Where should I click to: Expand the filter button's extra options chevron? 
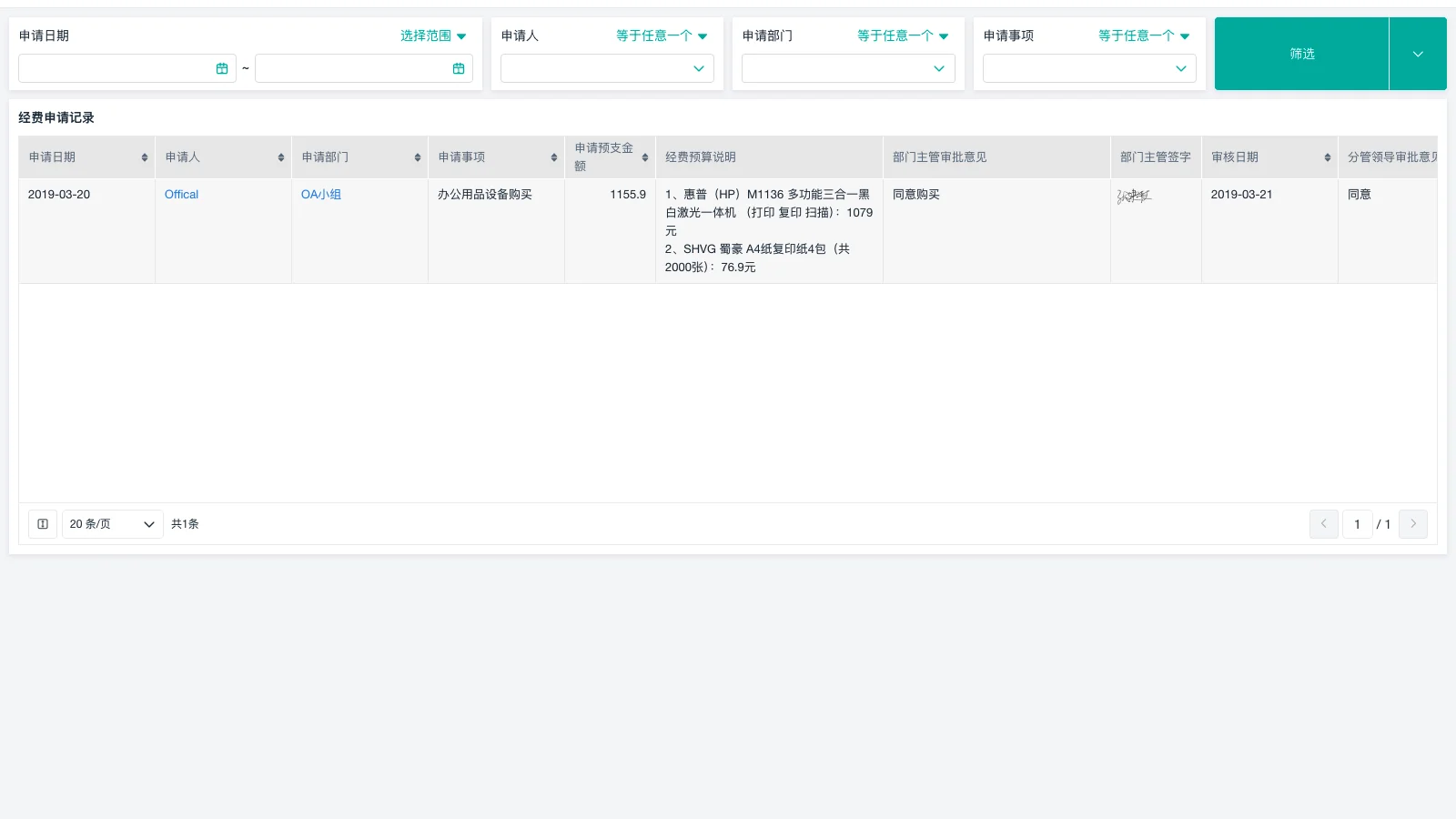pyautogui.click(x=1417, y=53)
